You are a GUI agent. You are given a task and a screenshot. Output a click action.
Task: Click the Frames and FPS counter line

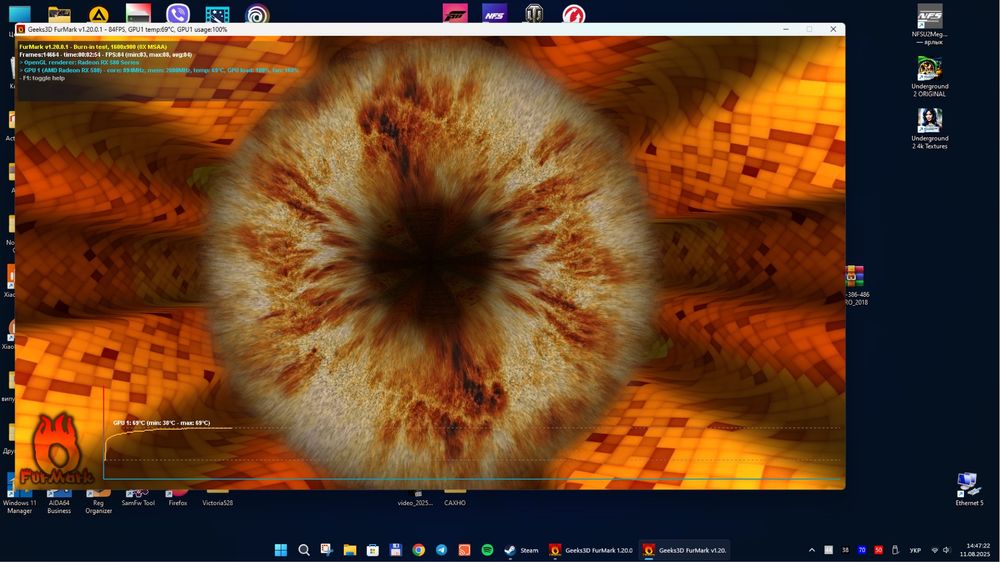pyautogui.click(x=106, y=55)
